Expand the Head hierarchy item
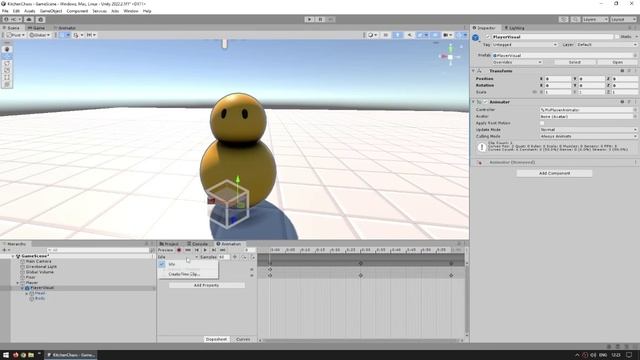The height and width of the screenshot is (360, 640). pyautogui.click(x=27, y=293)
